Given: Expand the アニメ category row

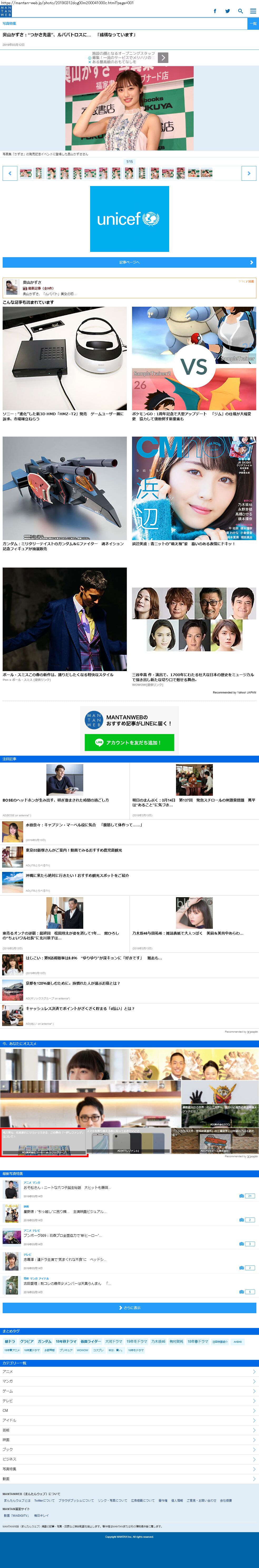Looking at the screenshot, I should [130, 1372].
